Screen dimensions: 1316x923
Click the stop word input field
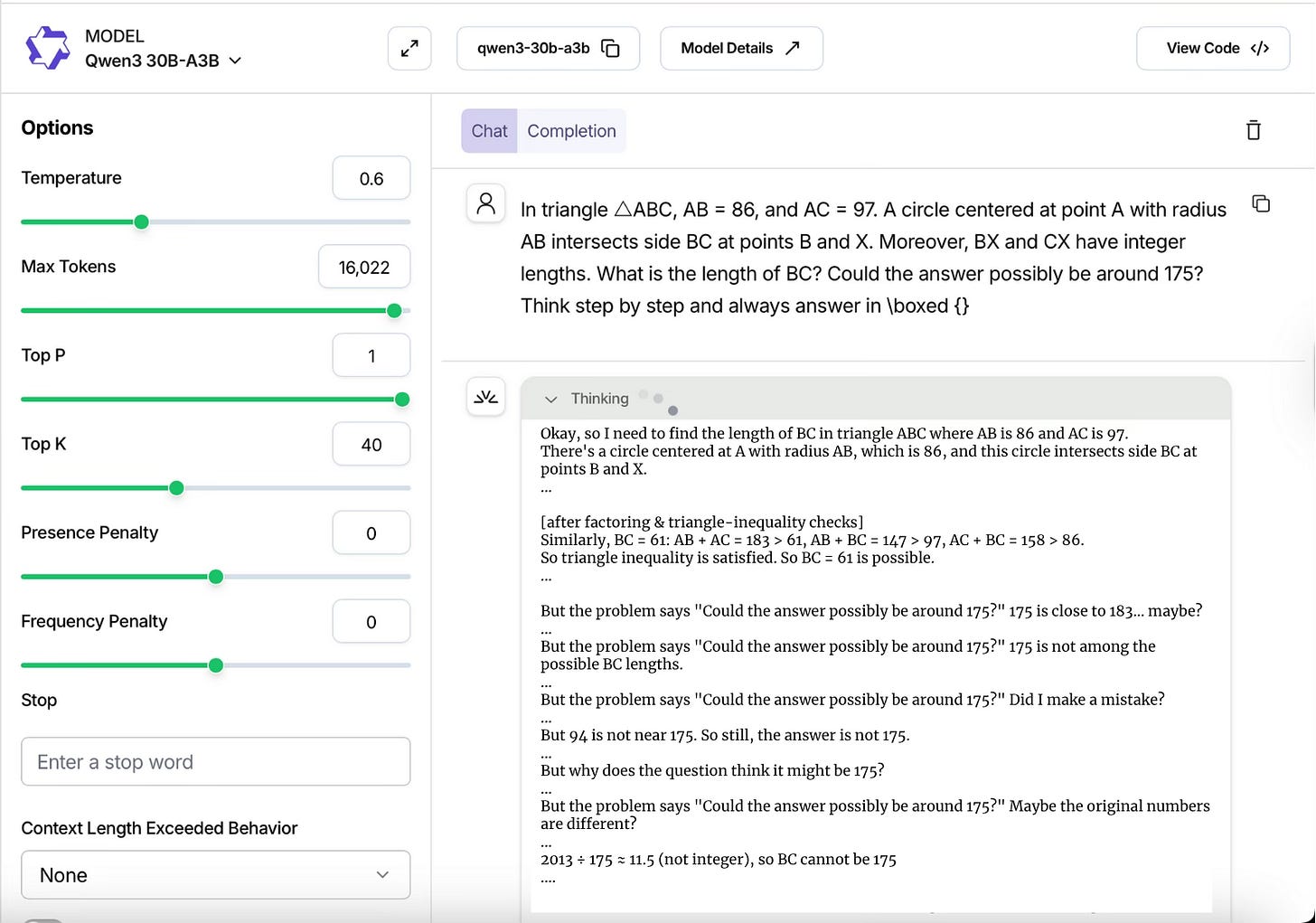[x=216, y=761]
